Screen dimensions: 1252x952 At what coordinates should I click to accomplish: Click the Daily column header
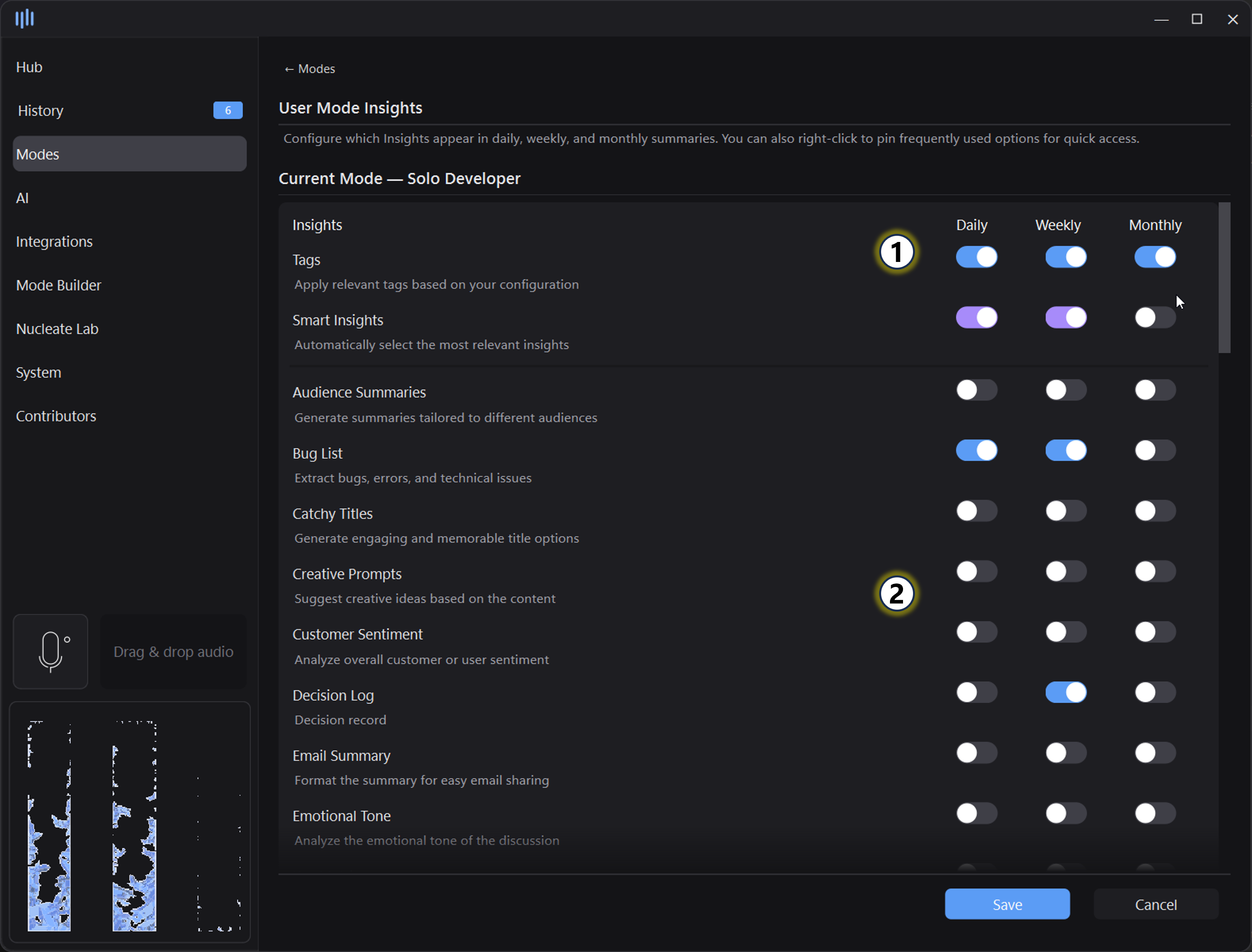point(972,225)
